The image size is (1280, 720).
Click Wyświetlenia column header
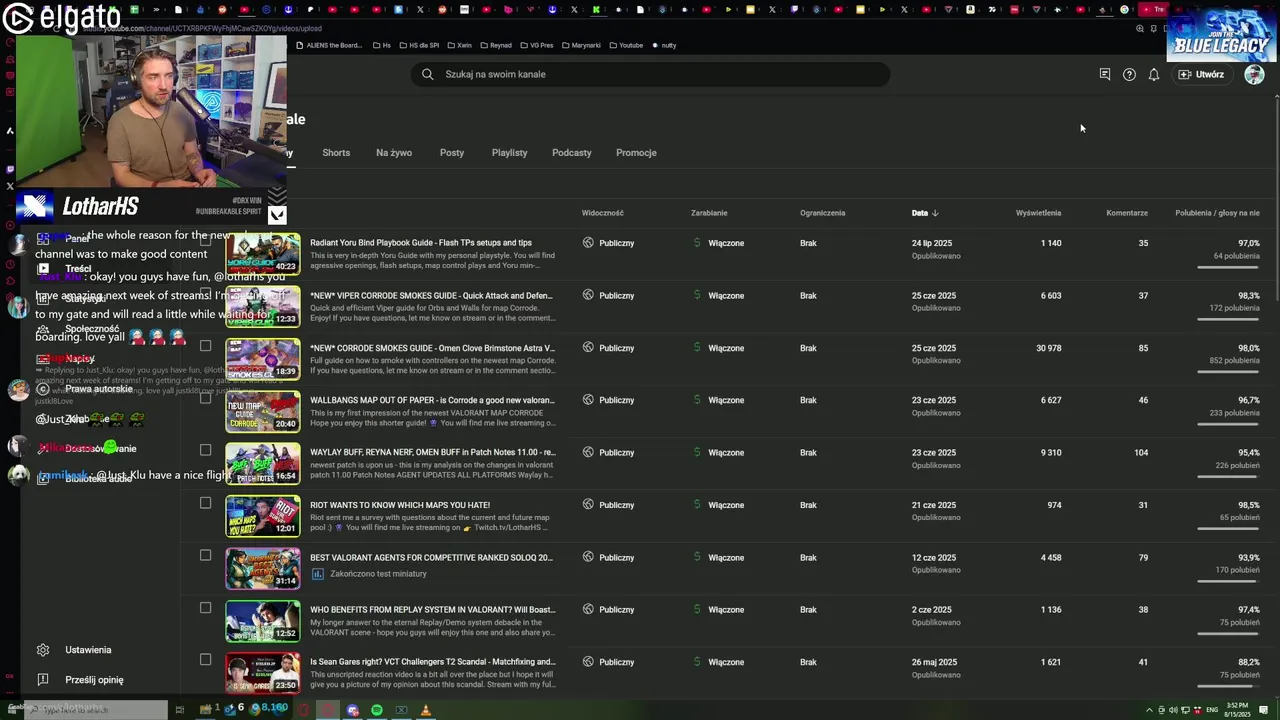click(x=1038, y=213)
